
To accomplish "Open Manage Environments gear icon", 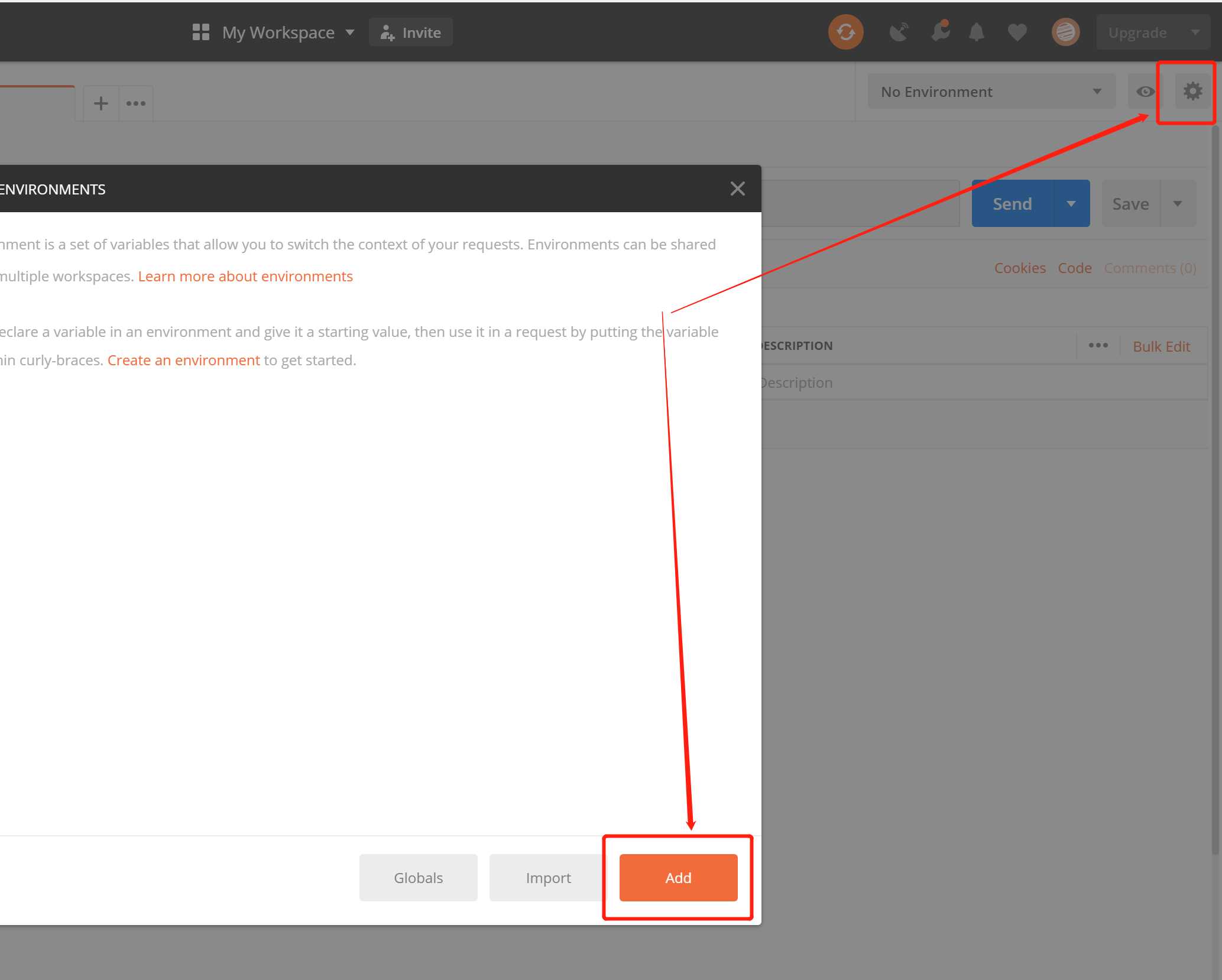I will (1192, 92).
